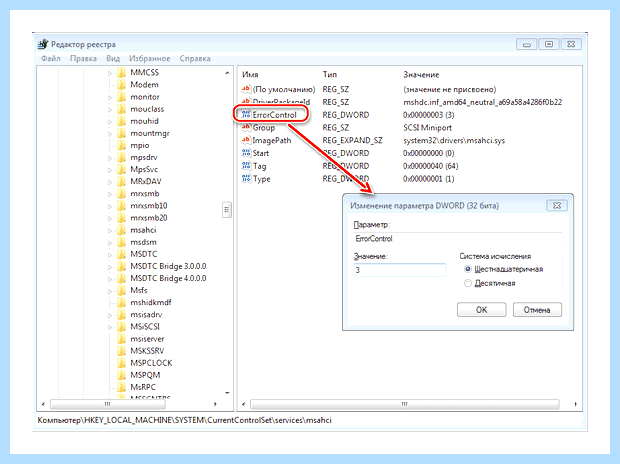Expand the monitor tree node
This screenshot has width=620, height=464.
(110, 97)
